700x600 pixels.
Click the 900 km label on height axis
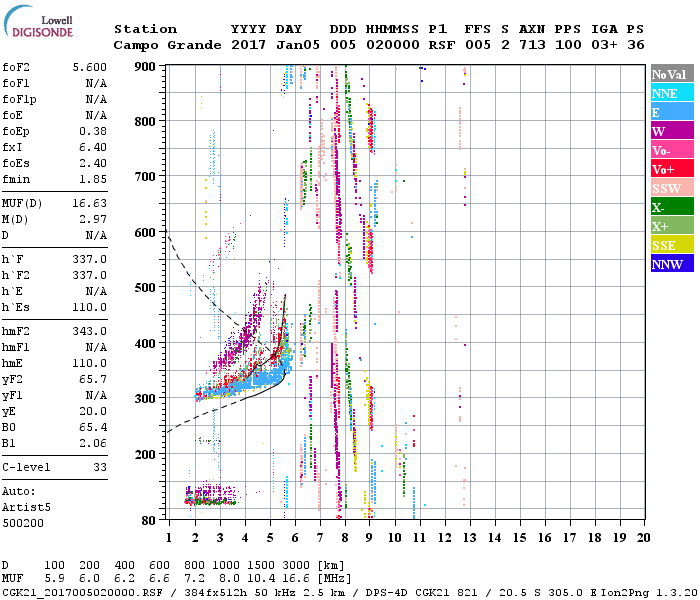tap(145, 67)
